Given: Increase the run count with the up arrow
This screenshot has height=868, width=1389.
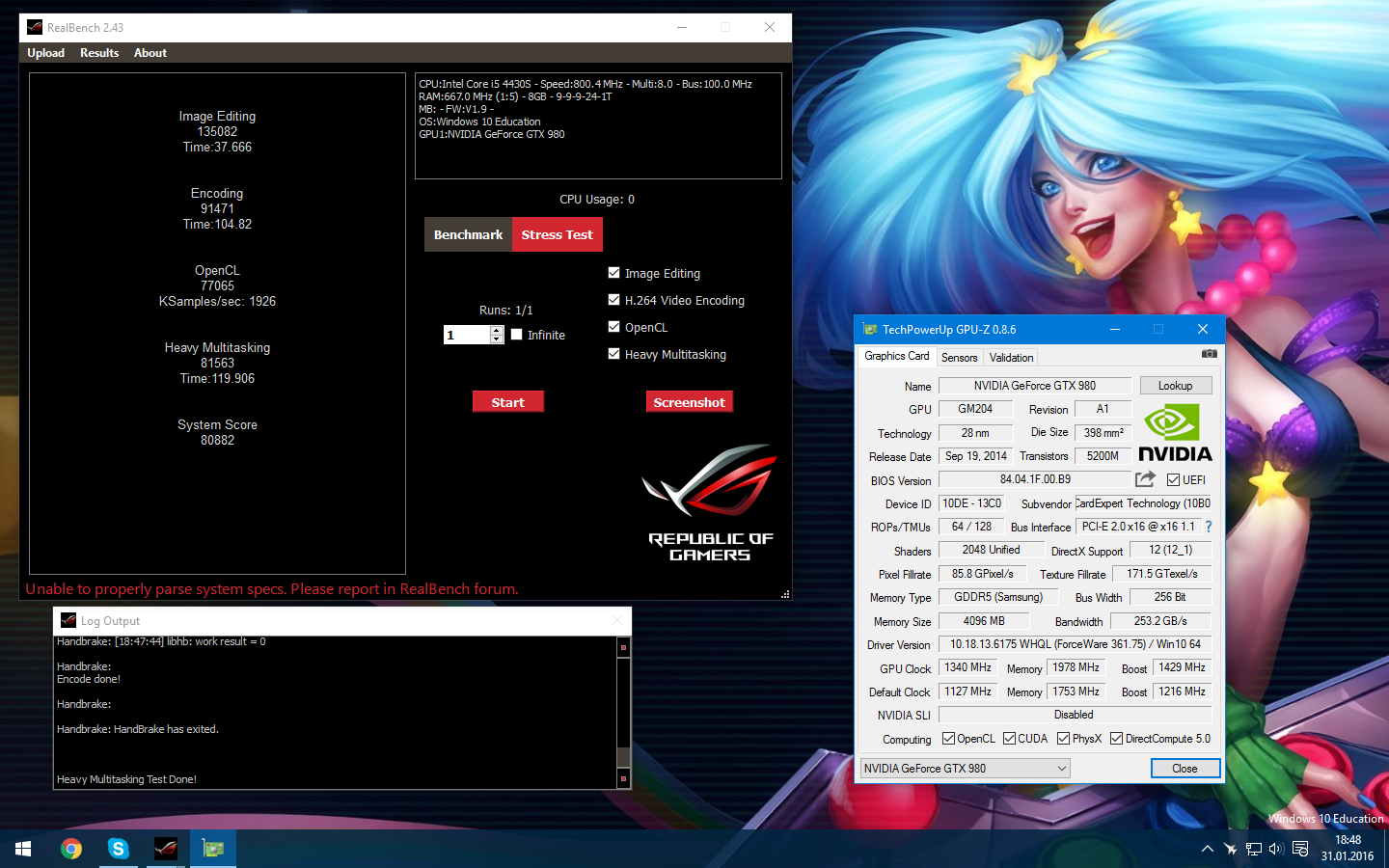Looking at the screenshot, I should [497, 330].
